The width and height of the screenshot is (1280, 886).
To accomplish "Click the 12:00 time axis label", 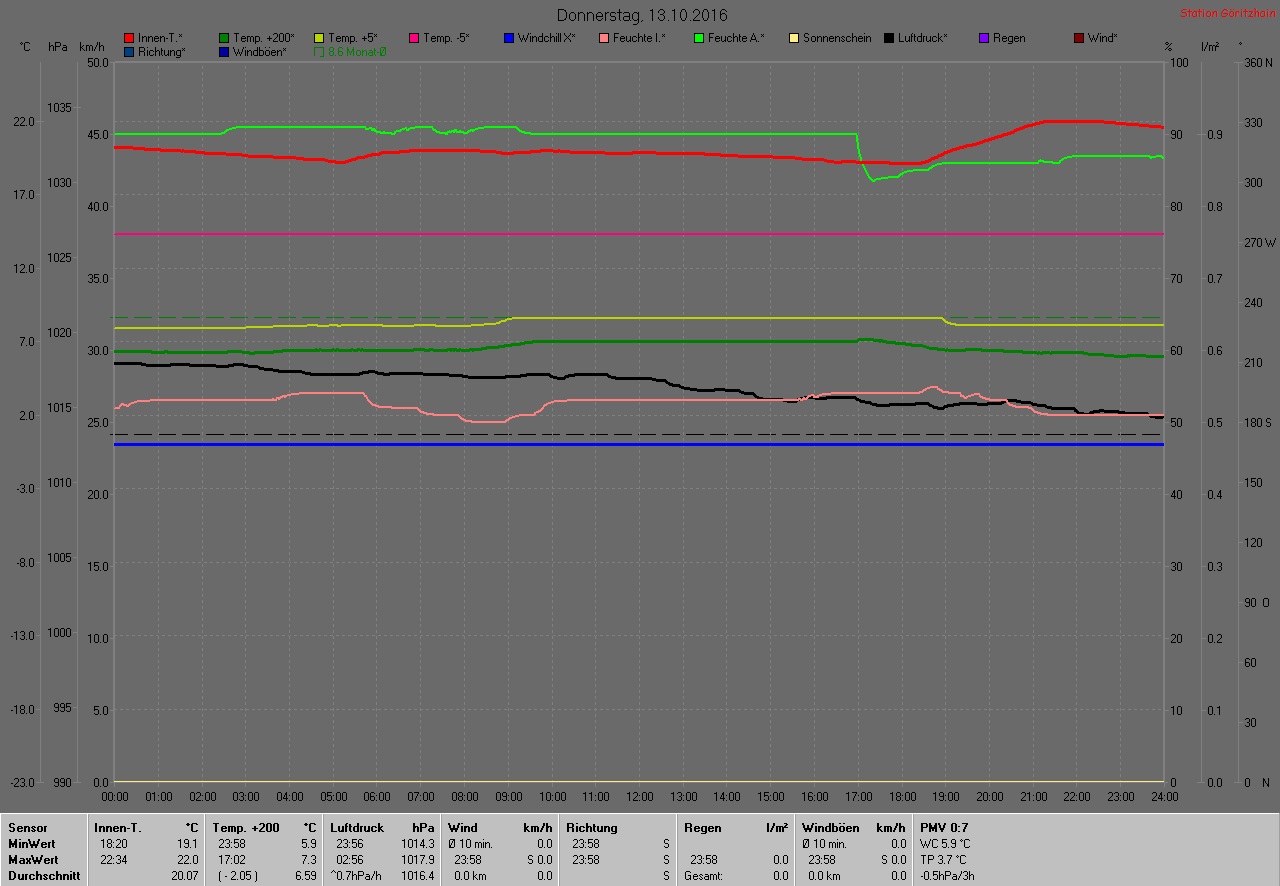I will 639,797.
